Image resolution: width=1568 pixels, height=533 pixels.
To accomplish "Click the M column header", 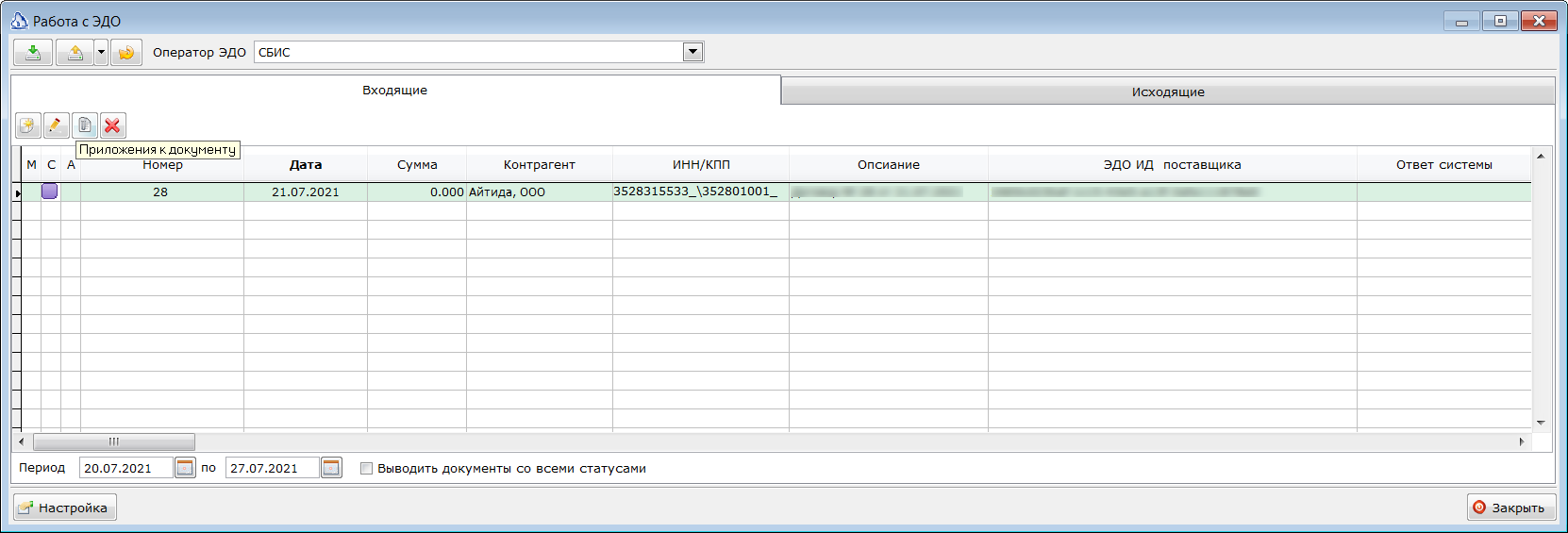I will tap(31, 165).
